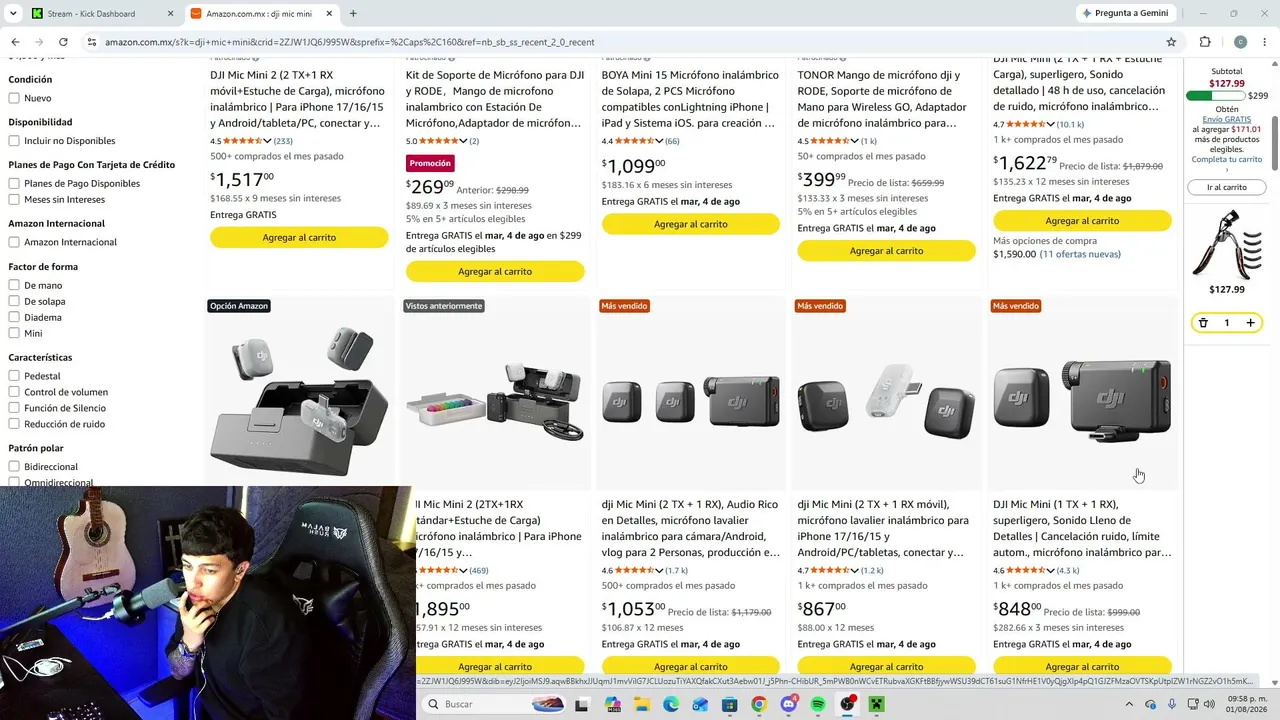
Task: Close the Amazon.com.mx tab
Action: click(x=328, y=14)
